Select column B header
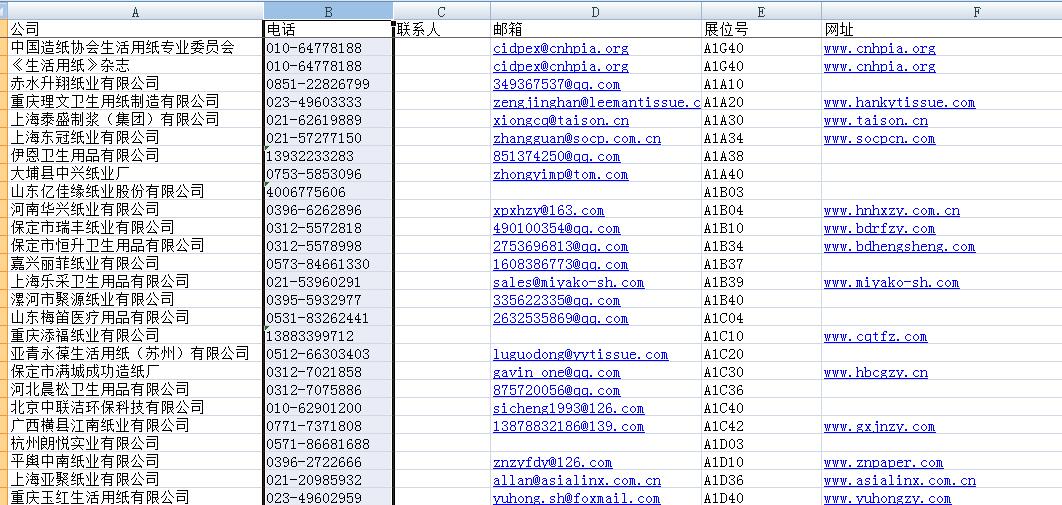This screenshot has width=1062, height=505. (x=328, y=12)
